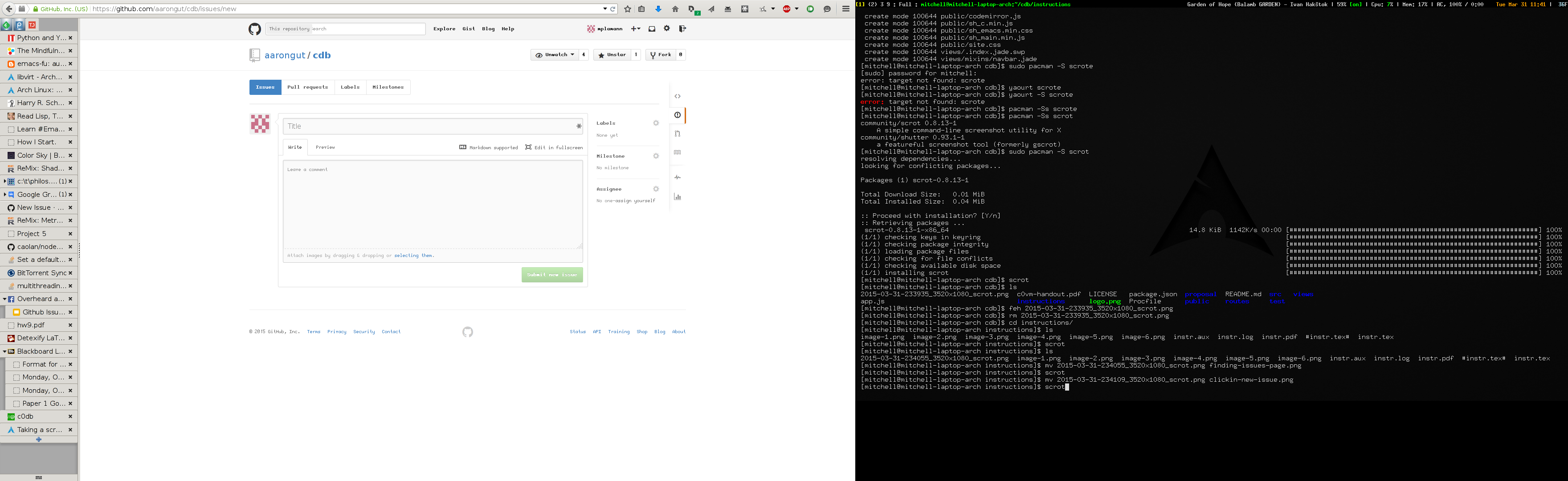This screenshot has width=1568, height=481.
Task: Open the Assignee gear dropdown
Action: pyautogui.click(x=656, y=189)
